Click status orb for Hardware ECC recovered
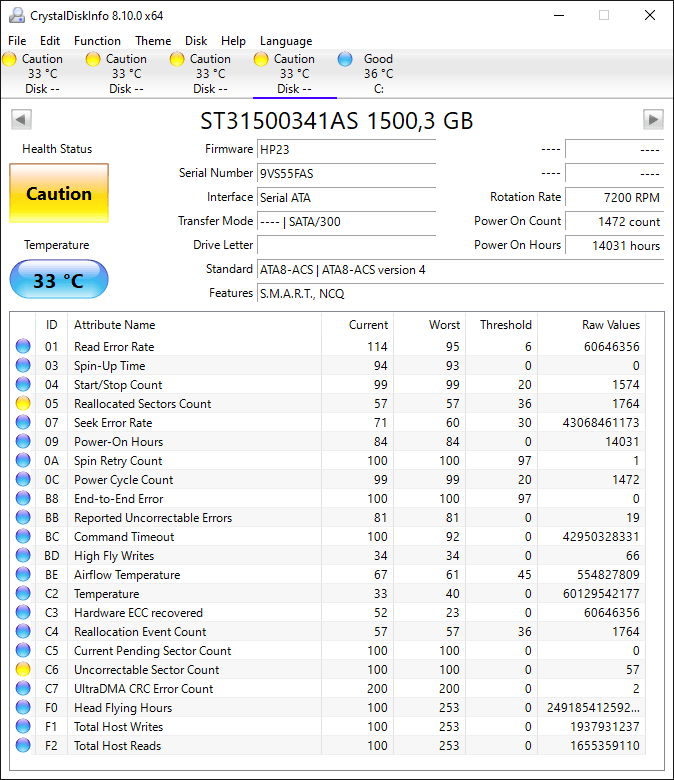Image resolution: width=674 pixels, height=780 pixels. [23, 612]
